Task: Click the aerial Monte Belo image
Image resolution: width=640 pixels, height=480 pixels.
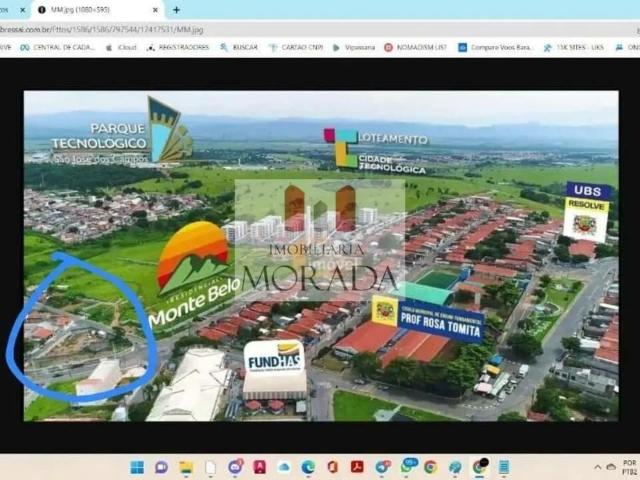Action: click(321, 256)
